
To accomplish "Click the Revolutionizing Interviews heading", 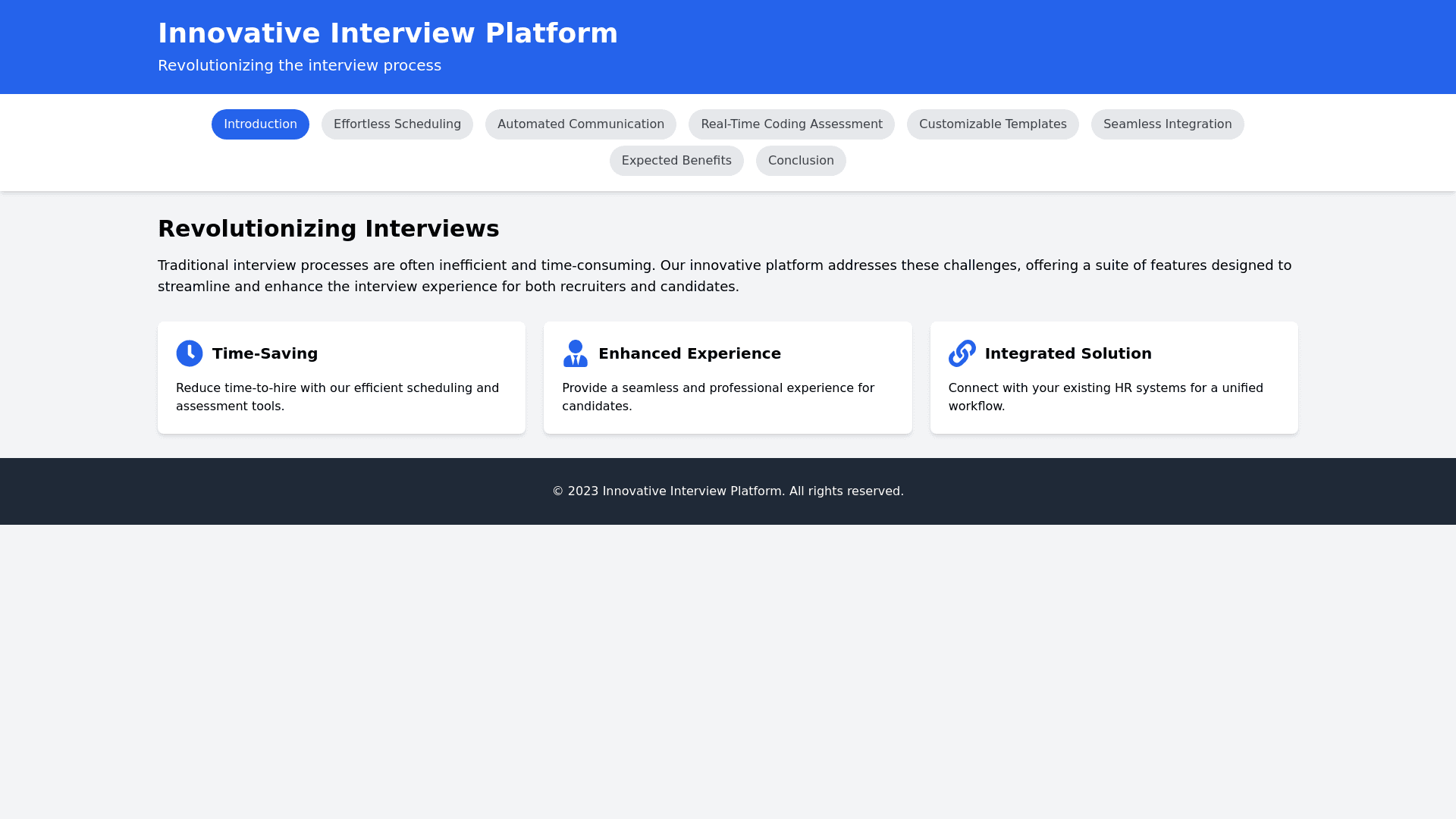I will [328, 229].
